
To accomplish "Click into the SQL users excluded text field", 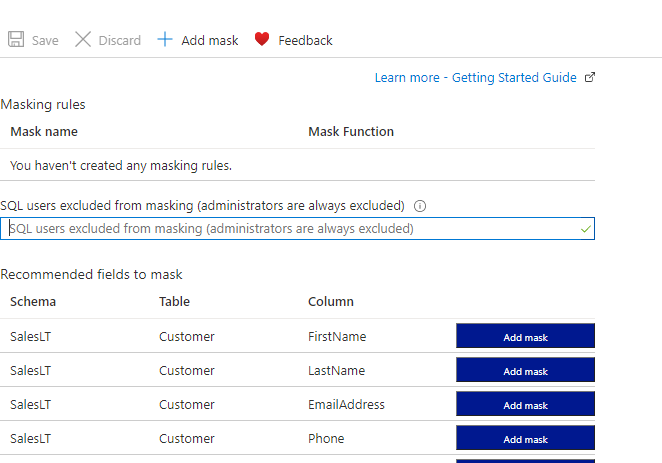I will (290, 229).
